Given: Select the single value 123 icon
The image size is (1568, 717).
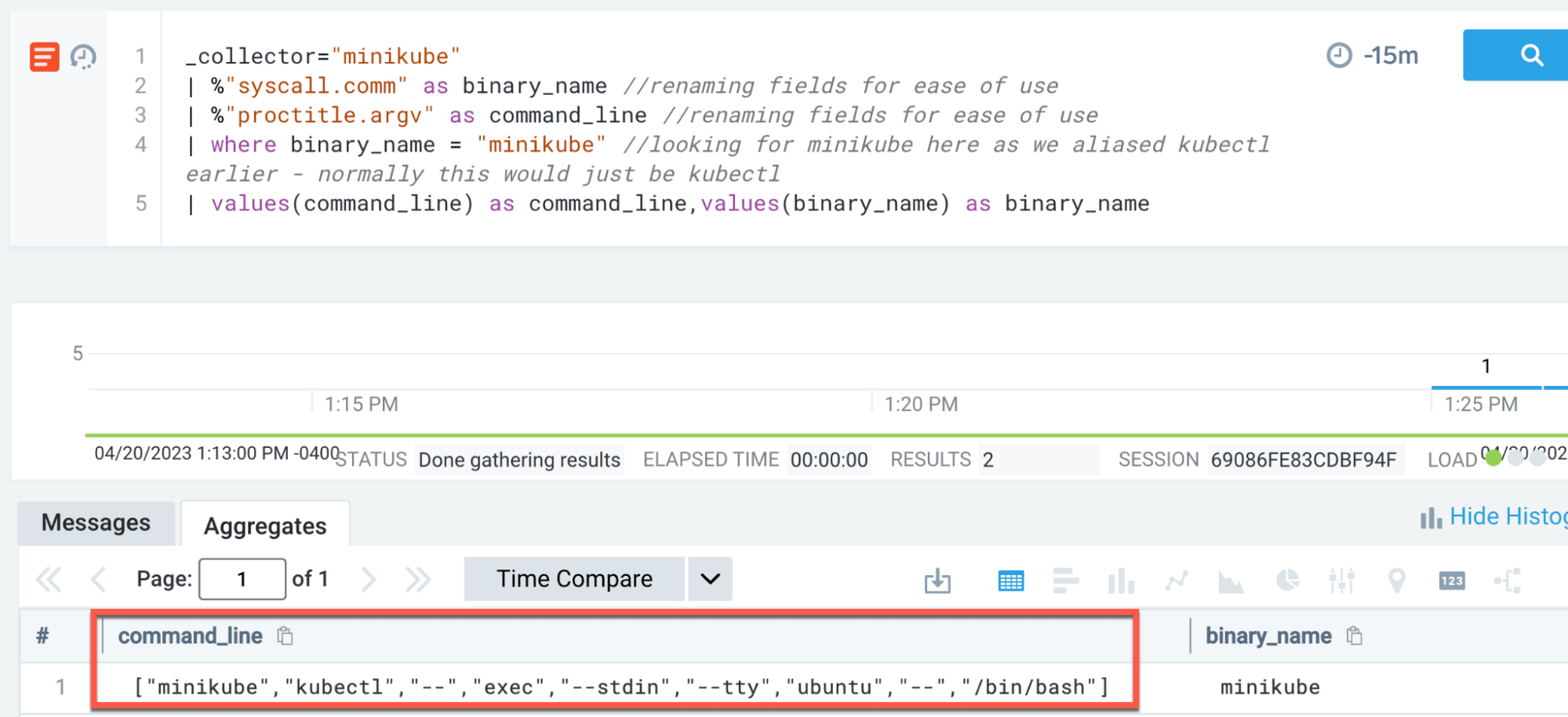Looking at the screenshot, I should (1452, 581).
